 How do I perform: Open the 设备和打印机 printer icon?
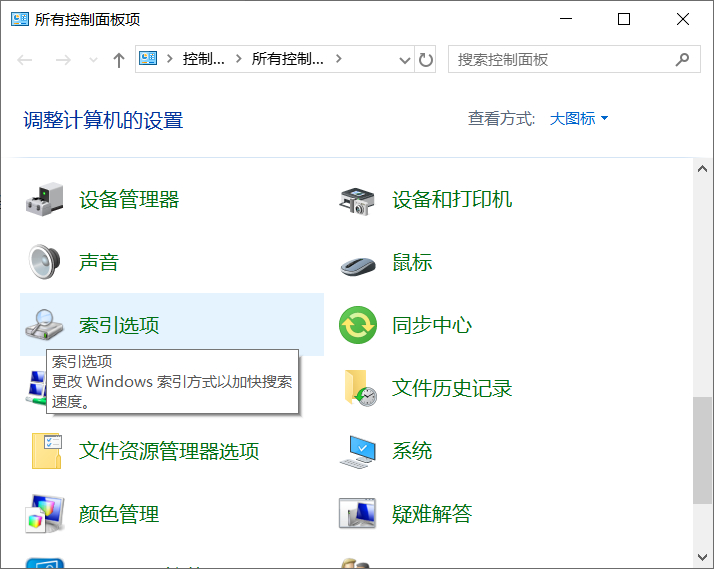click(357, 201)
